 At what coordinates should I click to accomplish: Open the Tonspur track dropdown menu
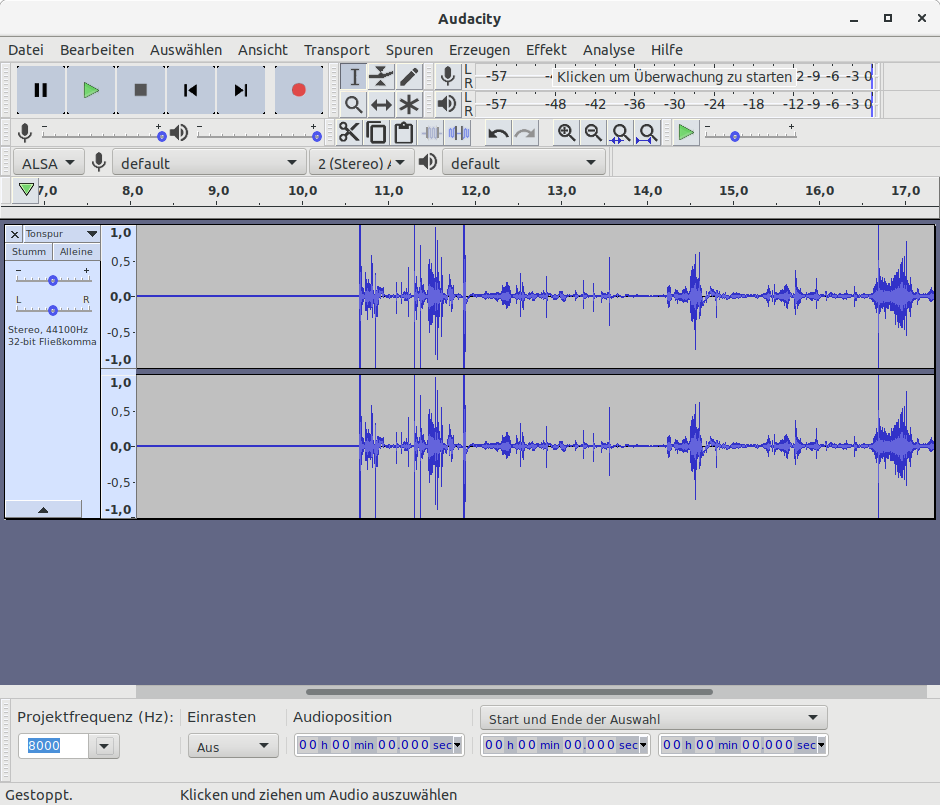(61, 234)
